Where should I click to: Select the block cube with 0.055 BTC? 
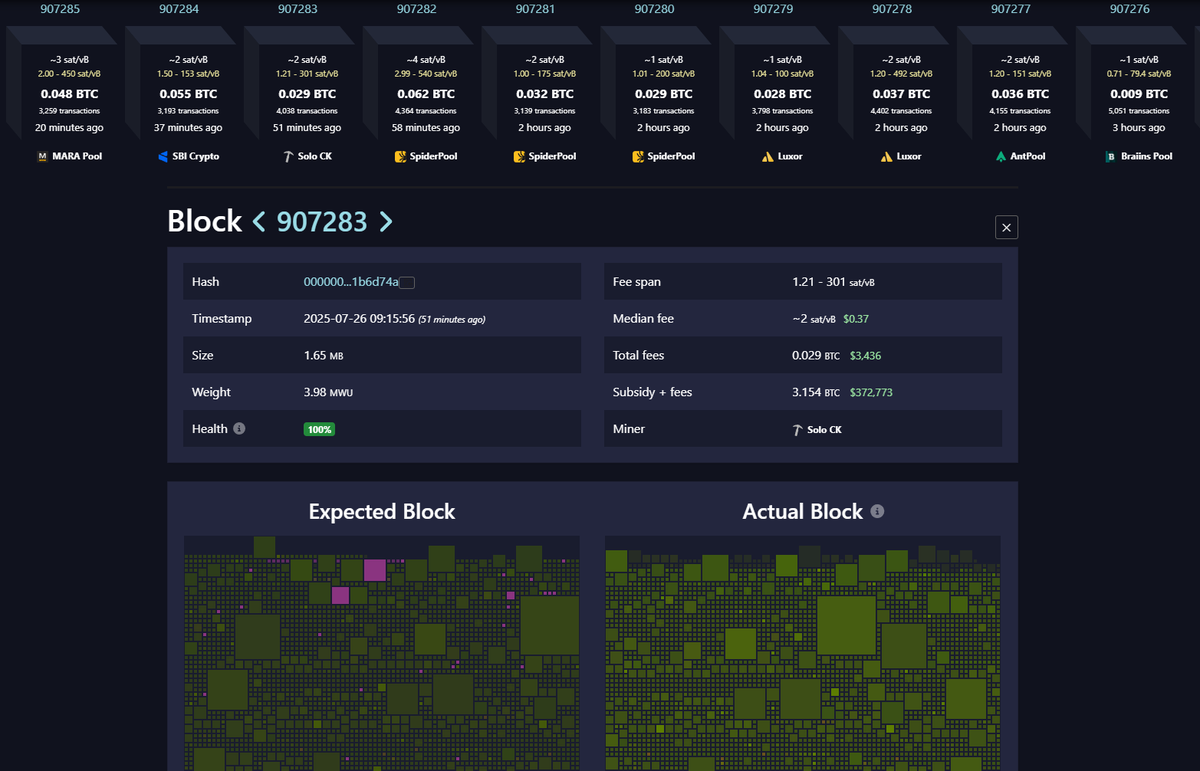(189, 93)
